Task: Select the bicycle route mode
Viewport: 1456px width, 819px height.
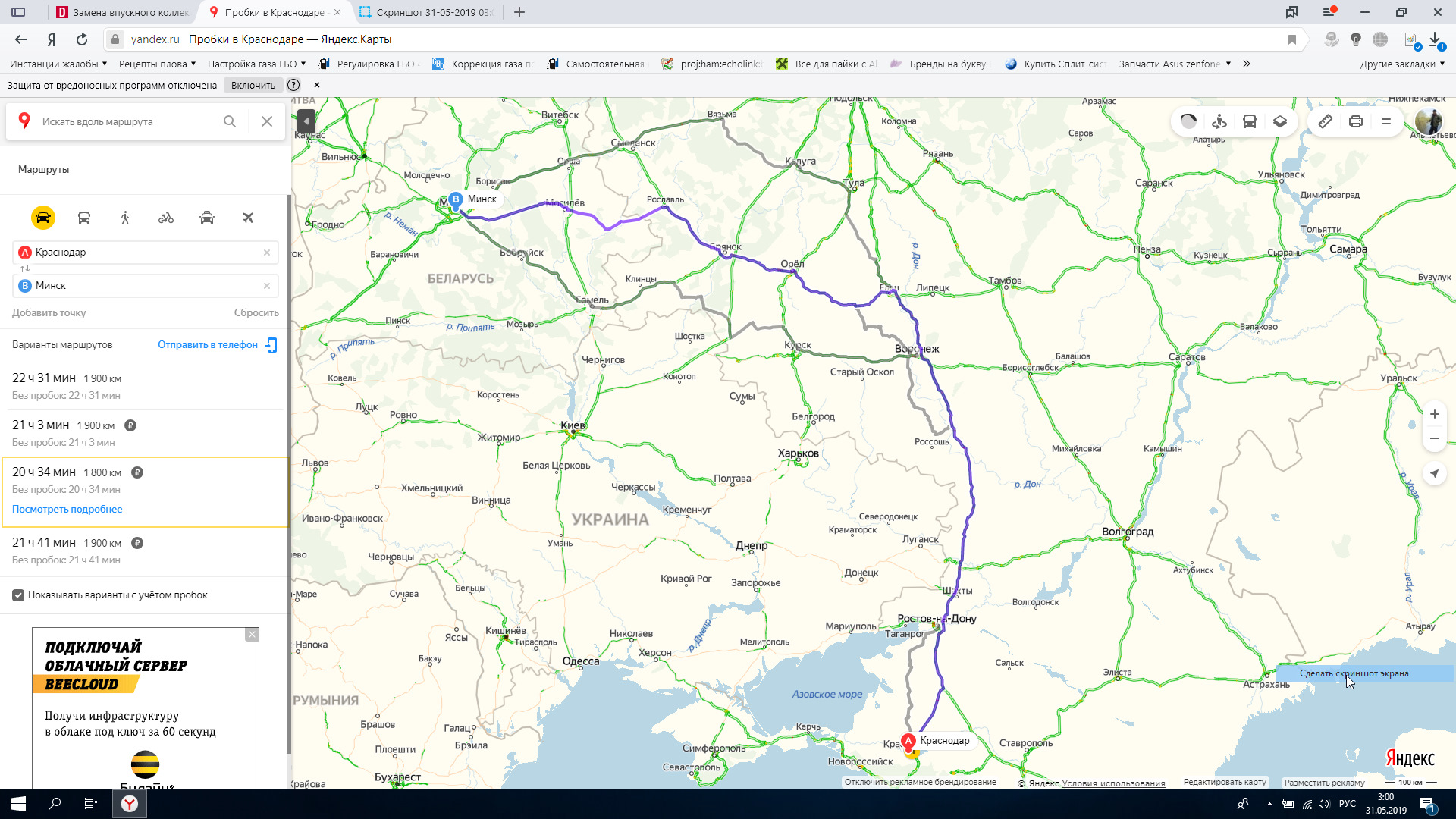Action: click(166, 218)
